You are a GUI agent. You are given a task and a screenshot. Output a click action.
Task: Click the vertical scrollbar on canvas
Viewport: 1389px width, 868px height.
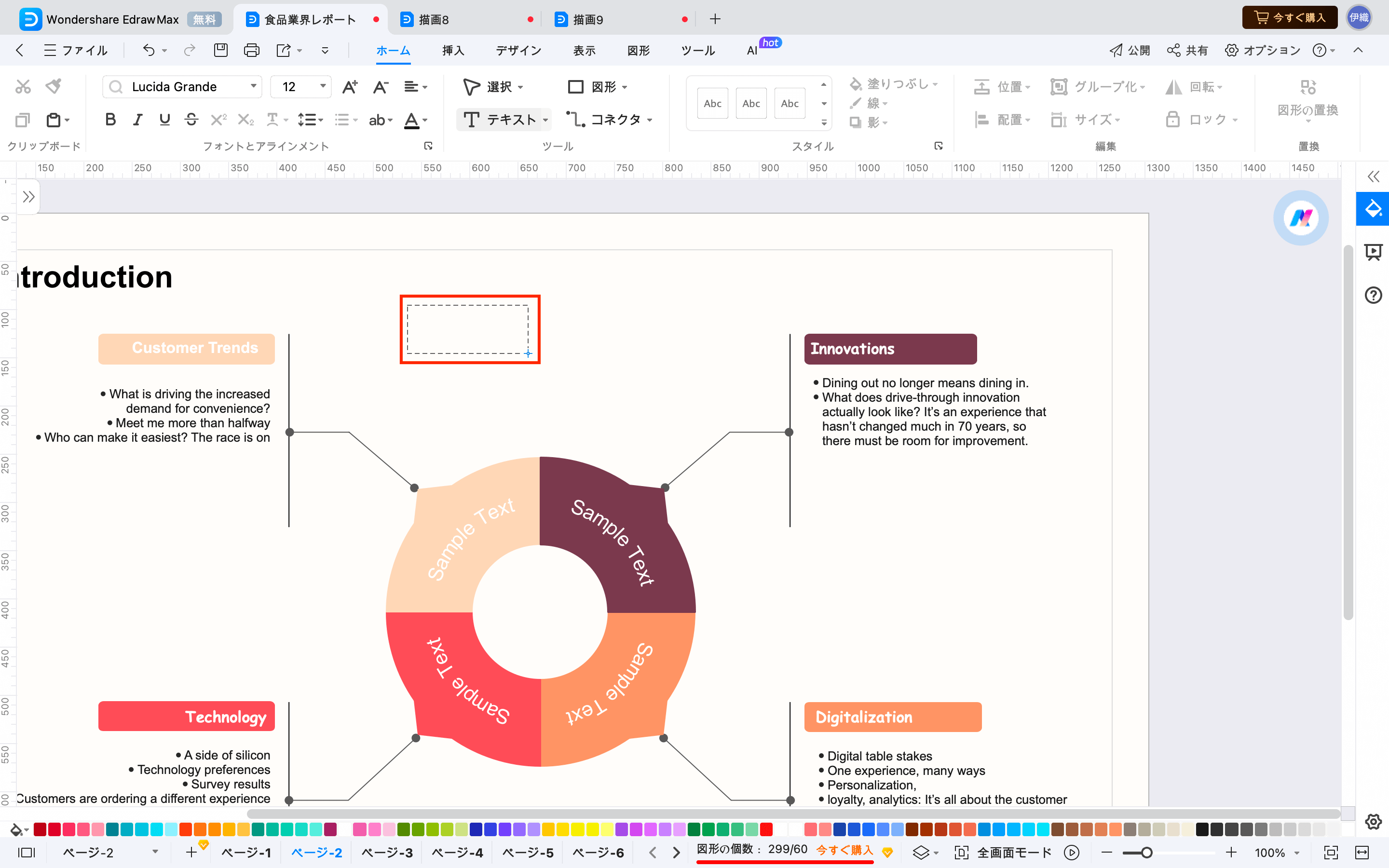[x=1348, y=432]
